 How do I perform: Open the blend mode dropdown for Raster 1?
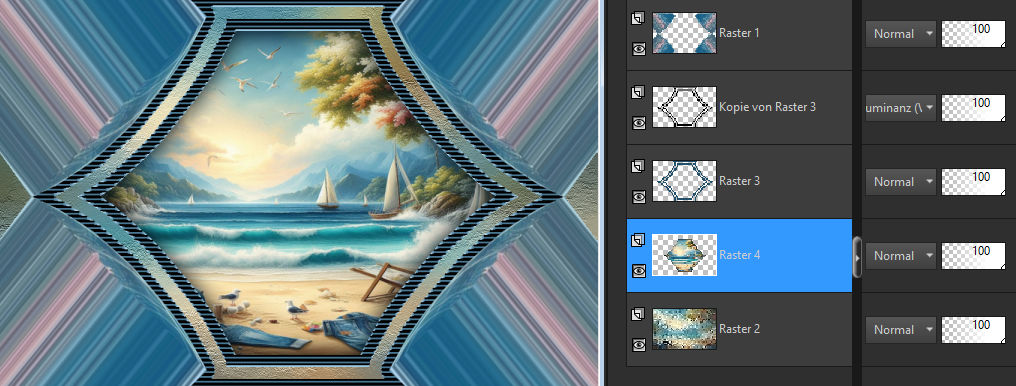click(901, 34)
